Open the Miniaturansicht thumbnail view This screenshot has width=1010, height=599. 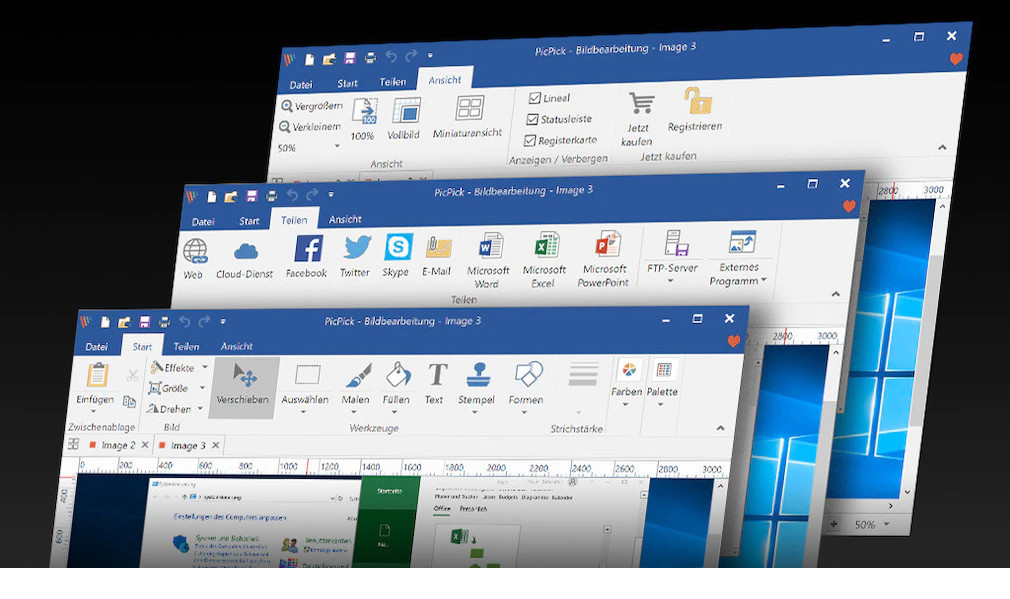click(468, 117)
